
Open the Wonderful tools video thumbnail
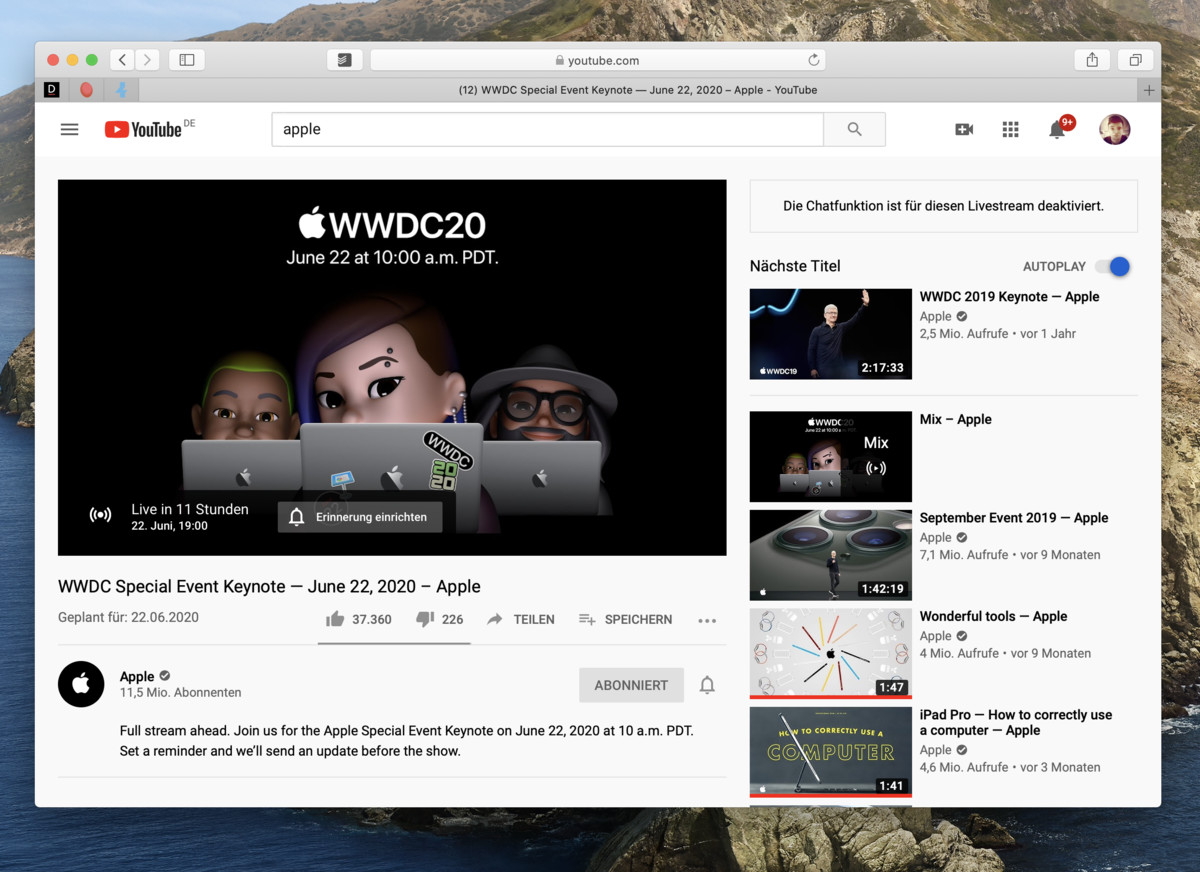pos(831,654)
